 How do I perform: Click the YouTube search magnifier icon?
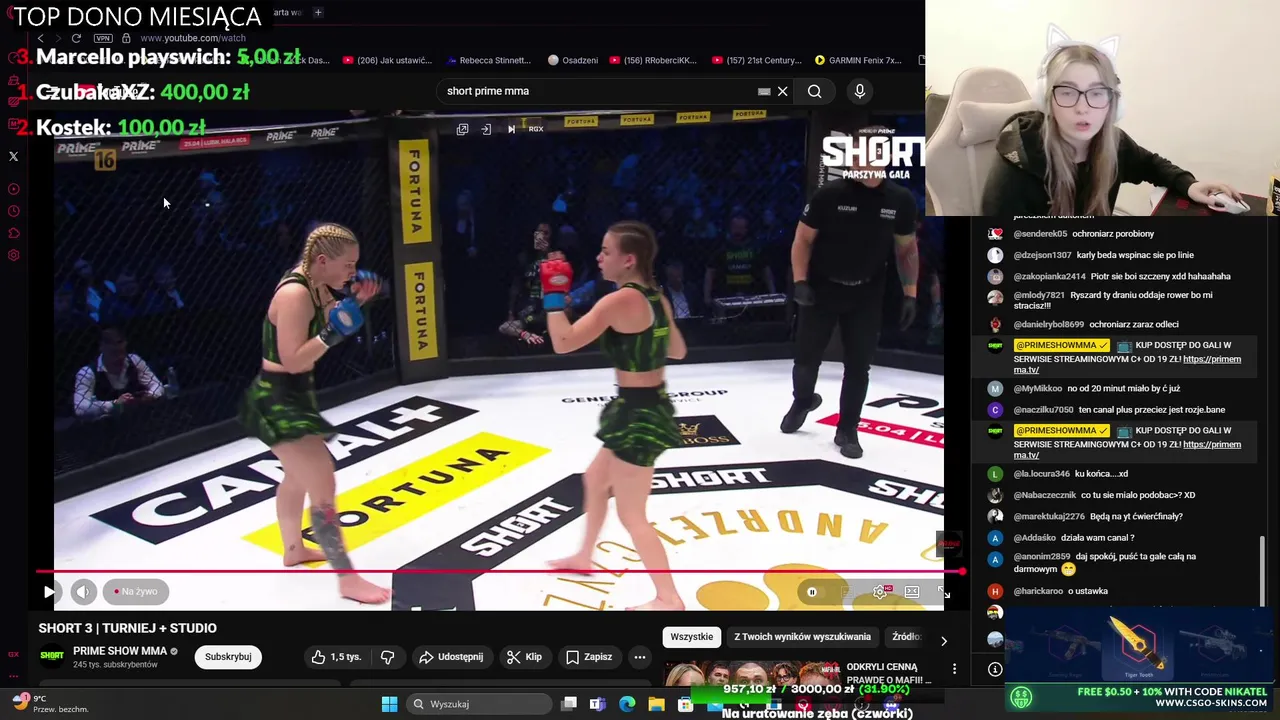coord(814,91)
